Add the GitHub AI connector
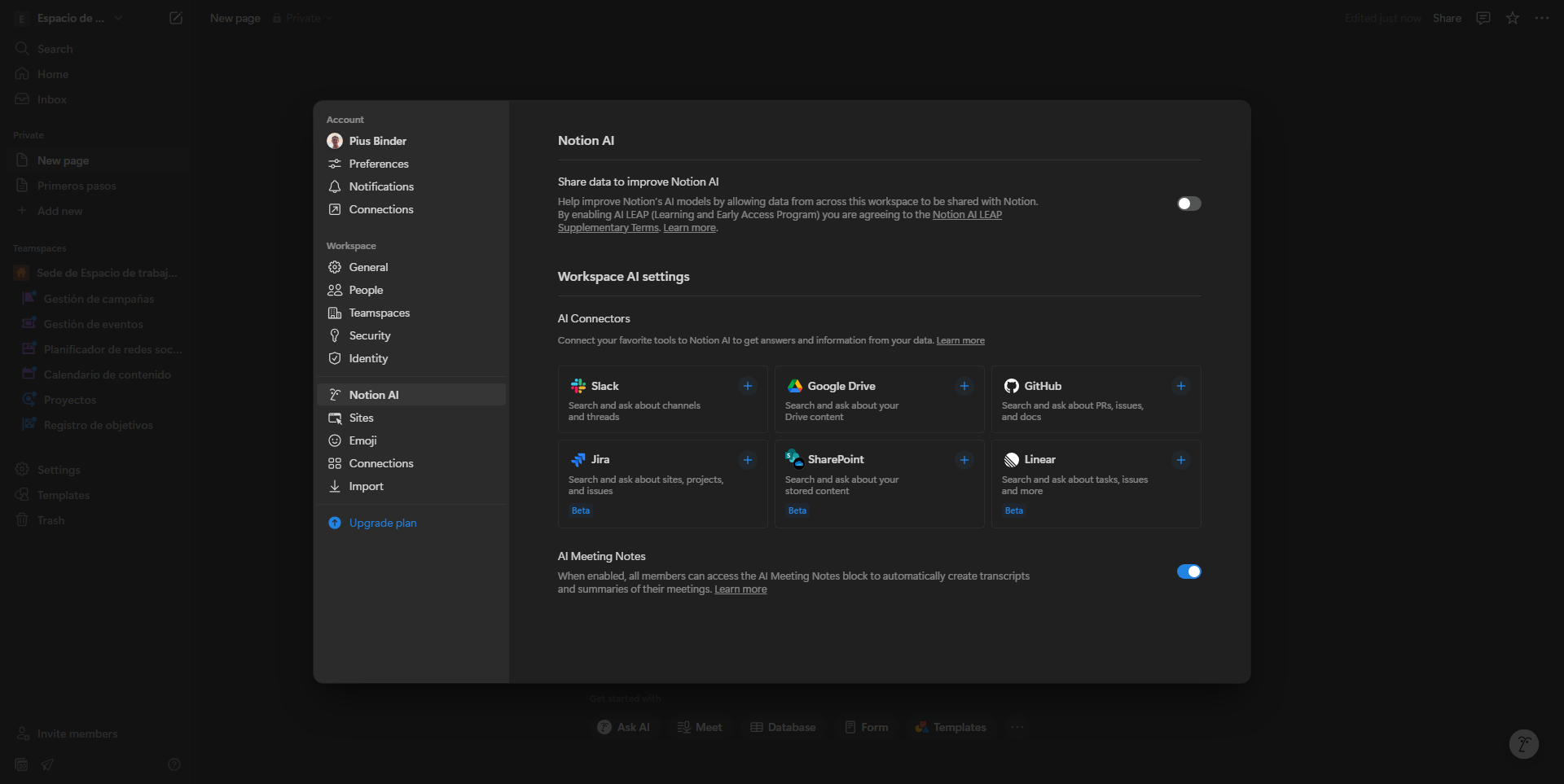 pyautogui.click(x=1180, y=386)
